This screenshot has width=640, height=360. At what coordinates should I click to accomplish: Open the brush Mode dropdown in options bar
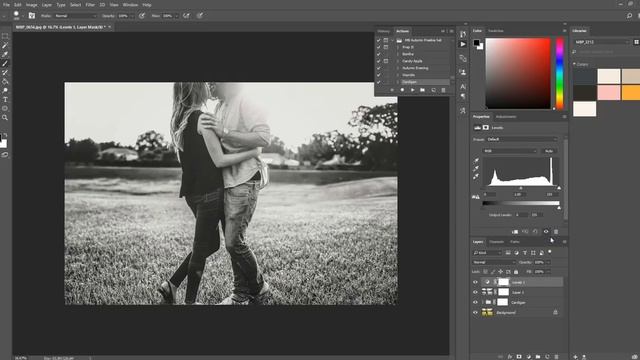[x=76, y=16]
